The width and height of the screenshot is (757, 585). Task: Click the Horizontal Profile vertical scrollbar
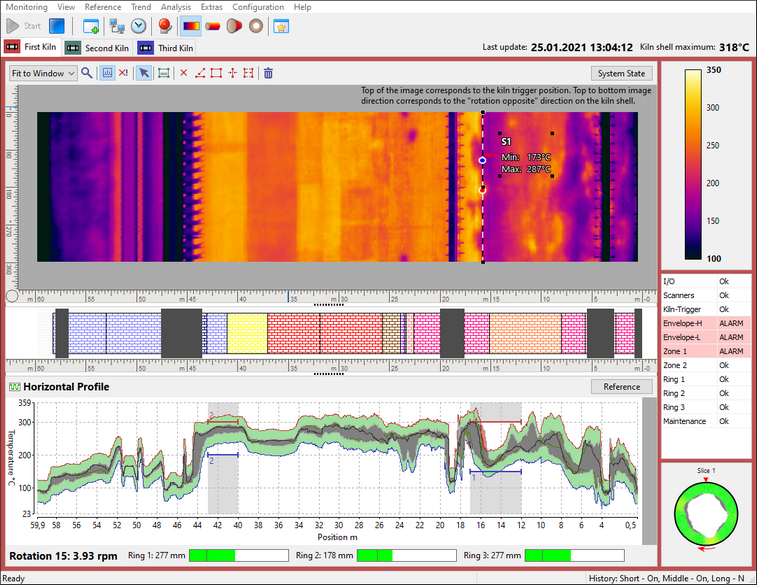coord(649,471)
